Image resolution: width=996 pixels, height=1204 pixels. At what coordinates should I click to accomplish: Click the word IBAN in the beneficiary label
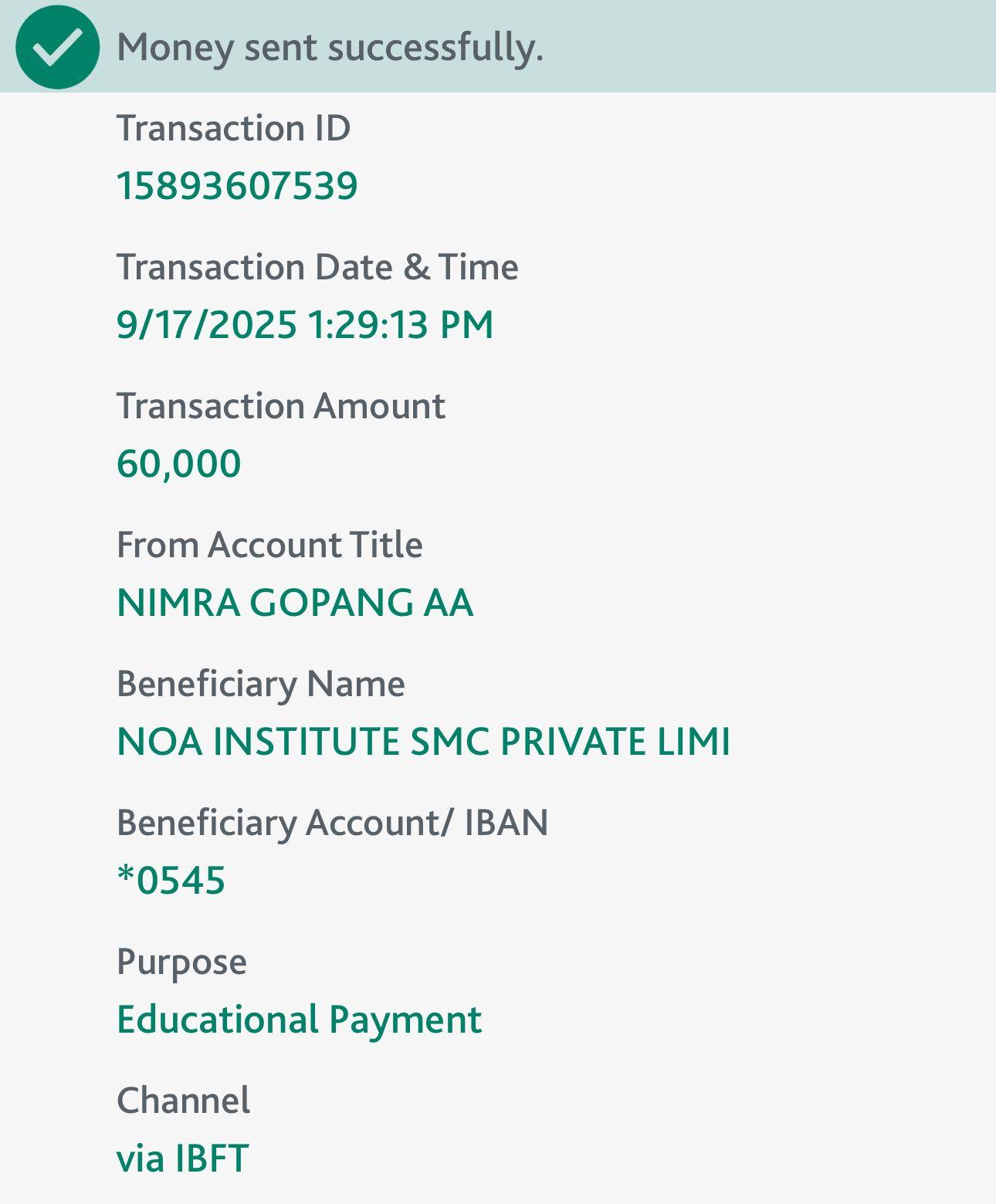(x=506, y=823)
